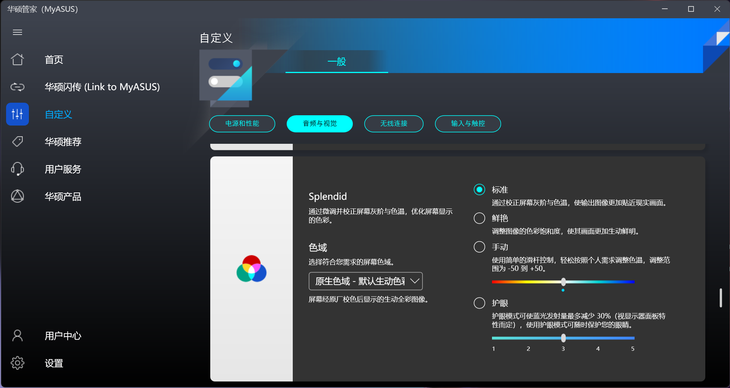The height and width of the screenshot is (388, 730).
Task: Minimize the MyASUS window
Action: coord(665,9)
